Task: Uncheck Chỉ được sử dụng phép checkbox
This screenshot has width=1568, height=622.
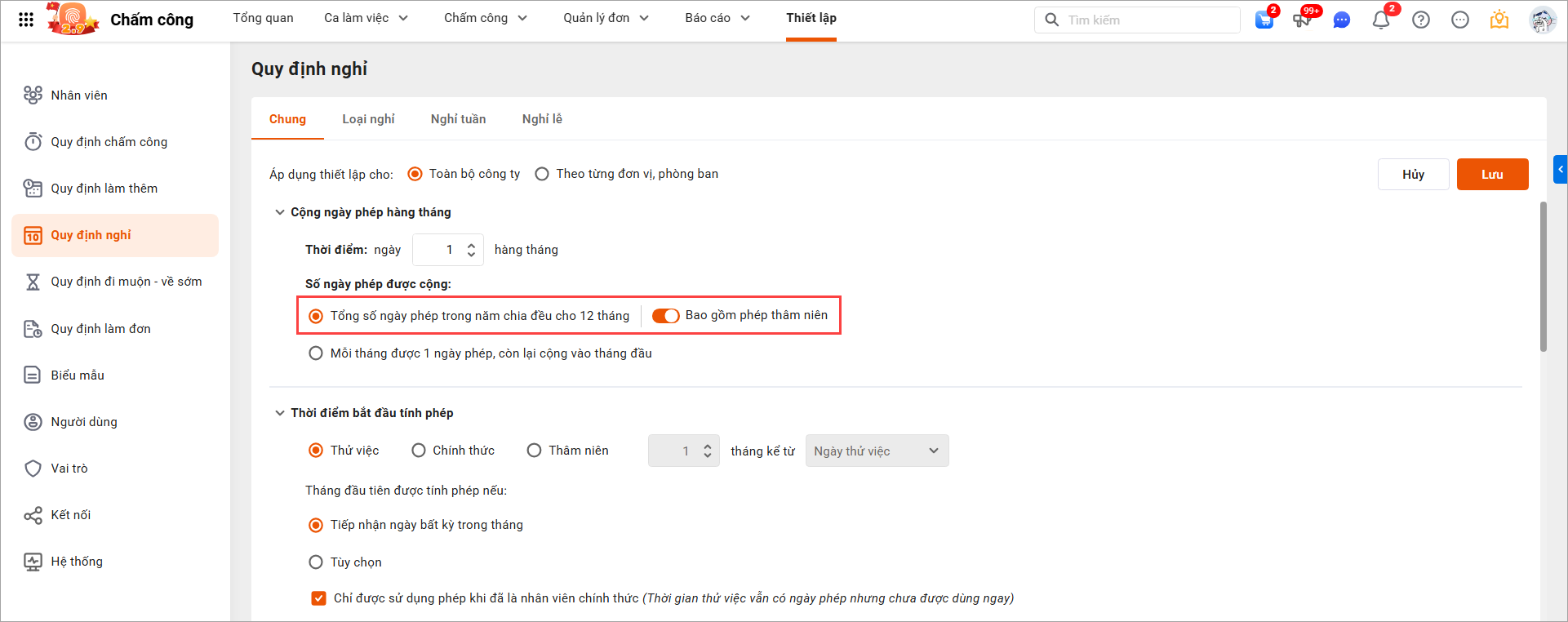Action: pyautogui.click(x=318, y=598)
